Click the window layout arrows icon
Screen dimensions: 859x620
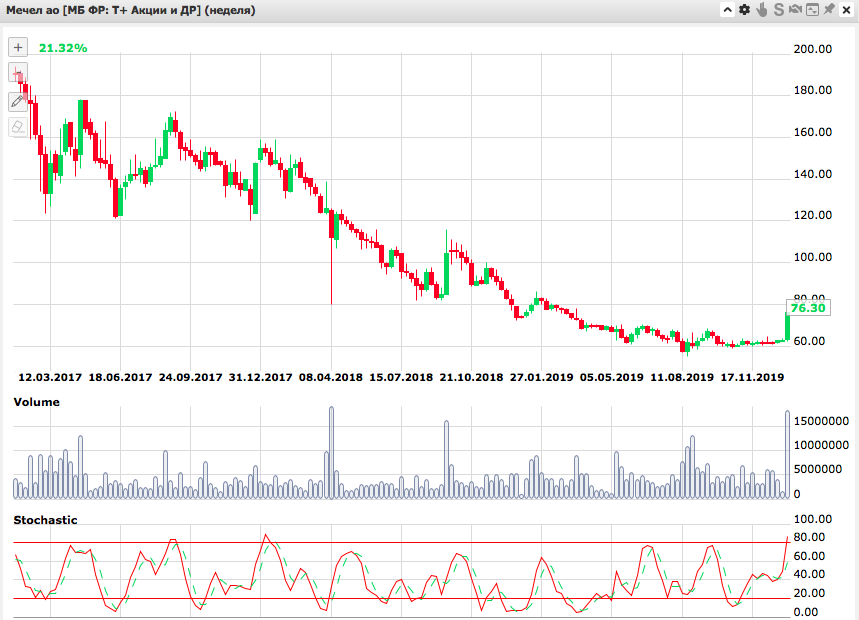pyautogui.click(x=812, y=10)
